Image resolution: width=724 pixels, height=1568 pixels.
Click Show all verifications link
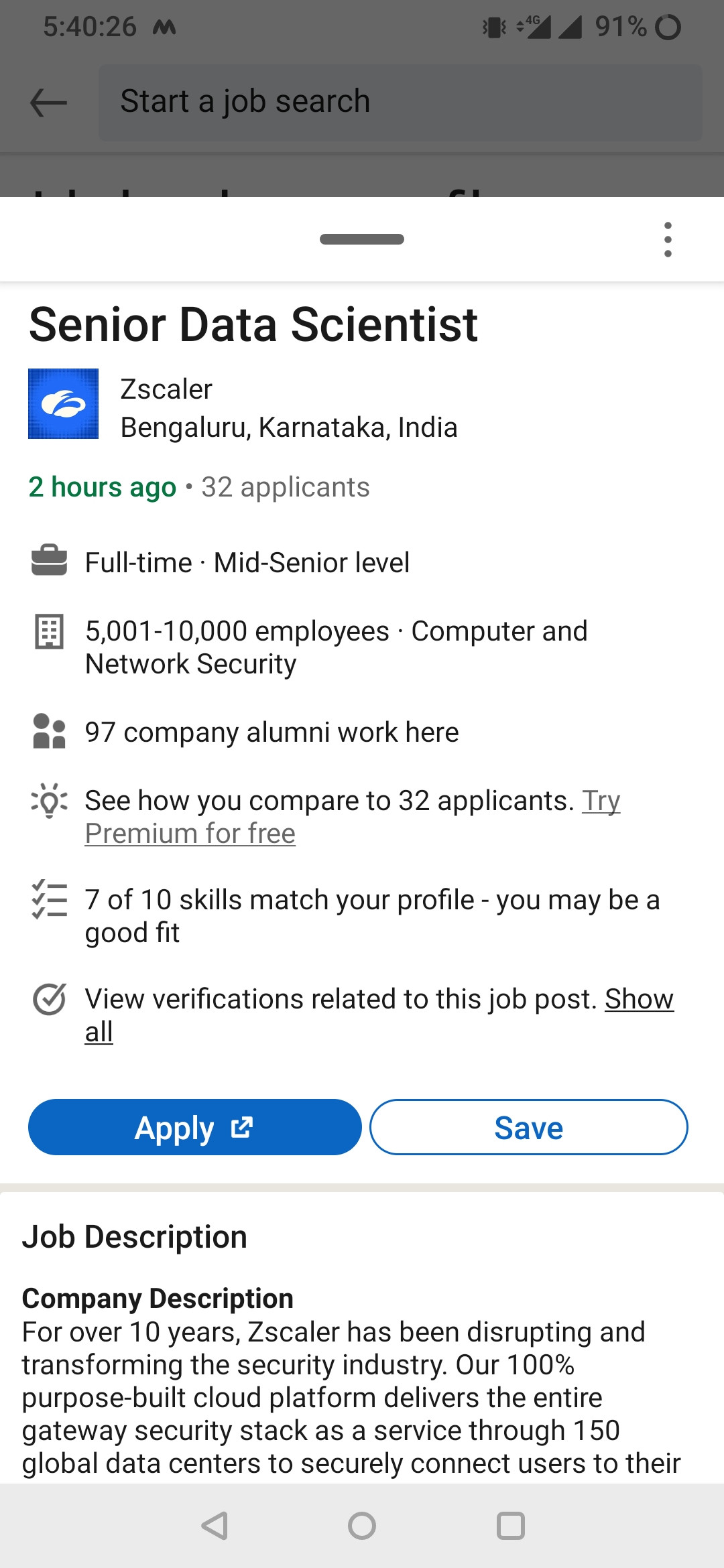(638, 999)
